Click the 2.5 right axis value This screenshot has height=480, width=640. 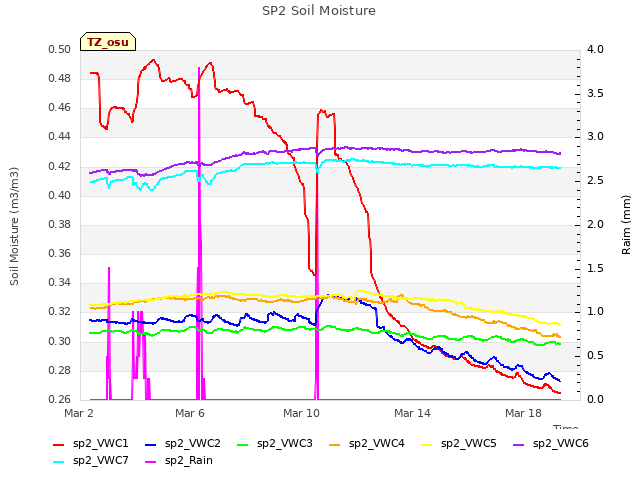pyautogui.click(x=595, y=181)
